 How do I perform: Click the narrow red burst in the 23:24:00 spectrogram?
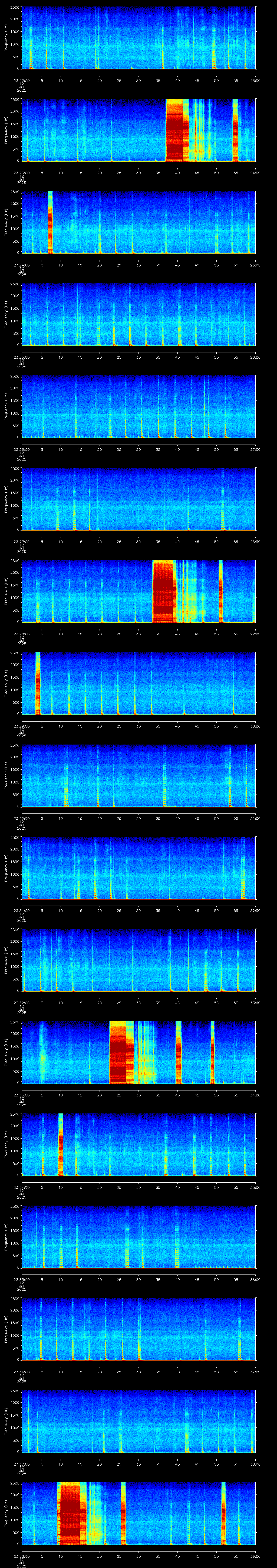pos(50,222)
